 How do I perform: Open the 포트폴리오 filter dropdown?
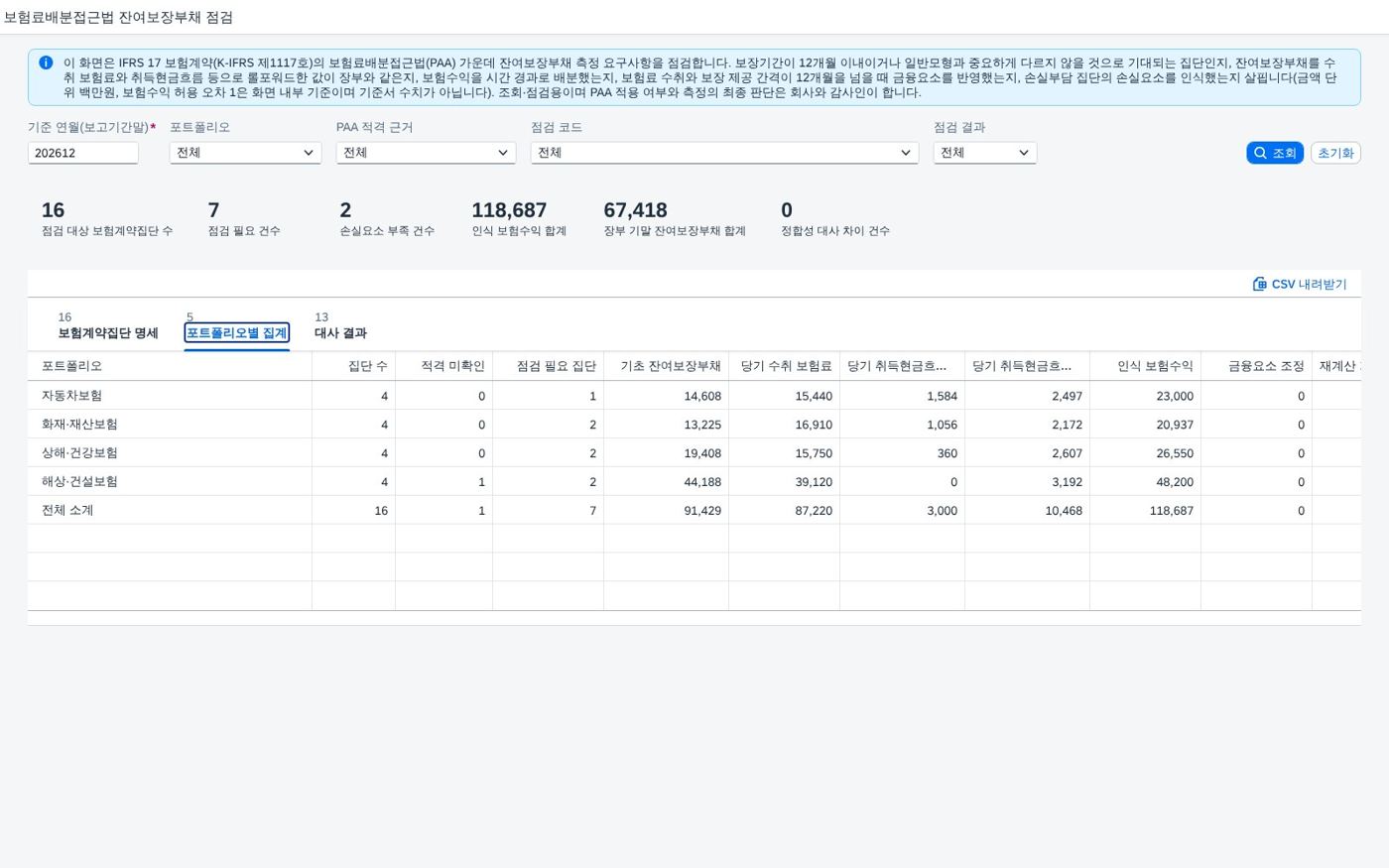click(x=245, y=153)
